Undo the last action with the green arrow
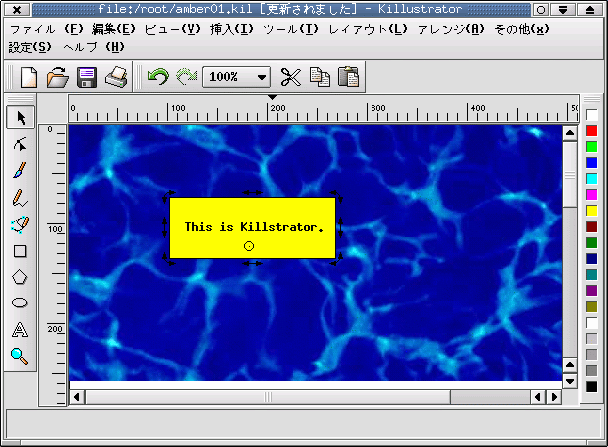This screenshot has height=447, width=608. [x=158, y=76]
